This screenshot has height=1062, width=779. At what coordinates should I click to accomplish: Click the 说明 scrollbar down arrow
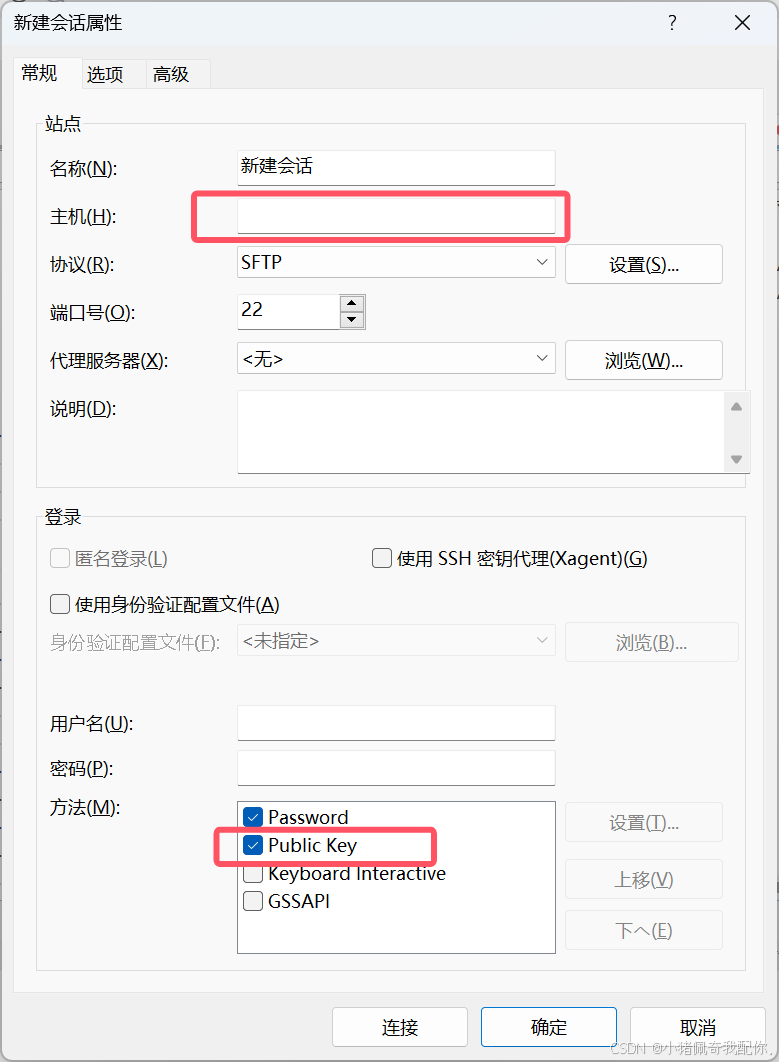[736, 459]
